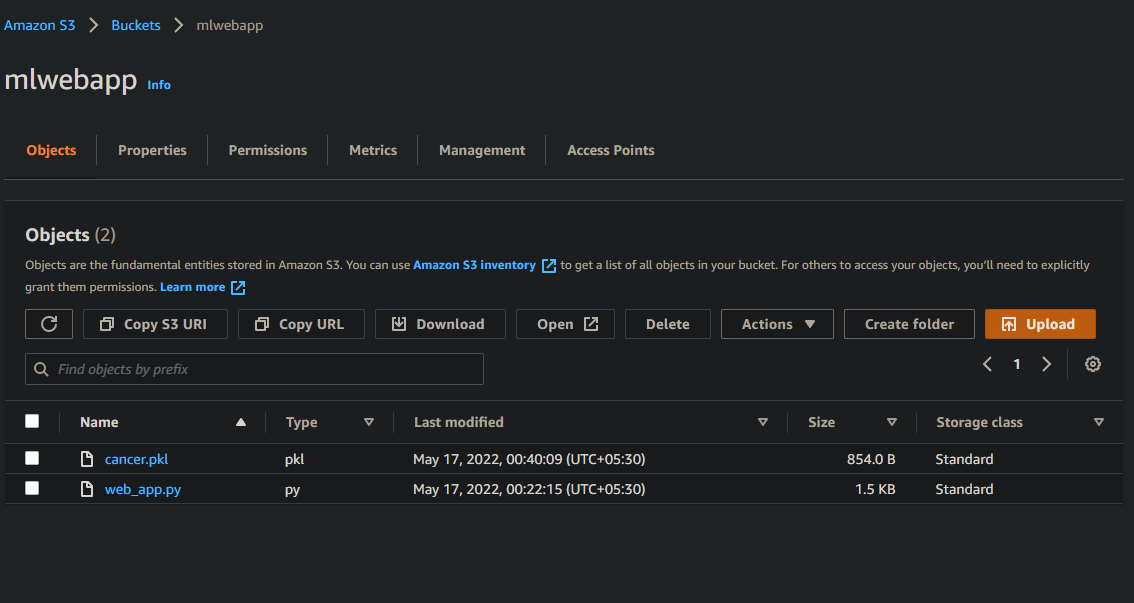Open the Actions dropdown menu
The height and width of the screenshot is (603, 1134).
tap(777, 324)
